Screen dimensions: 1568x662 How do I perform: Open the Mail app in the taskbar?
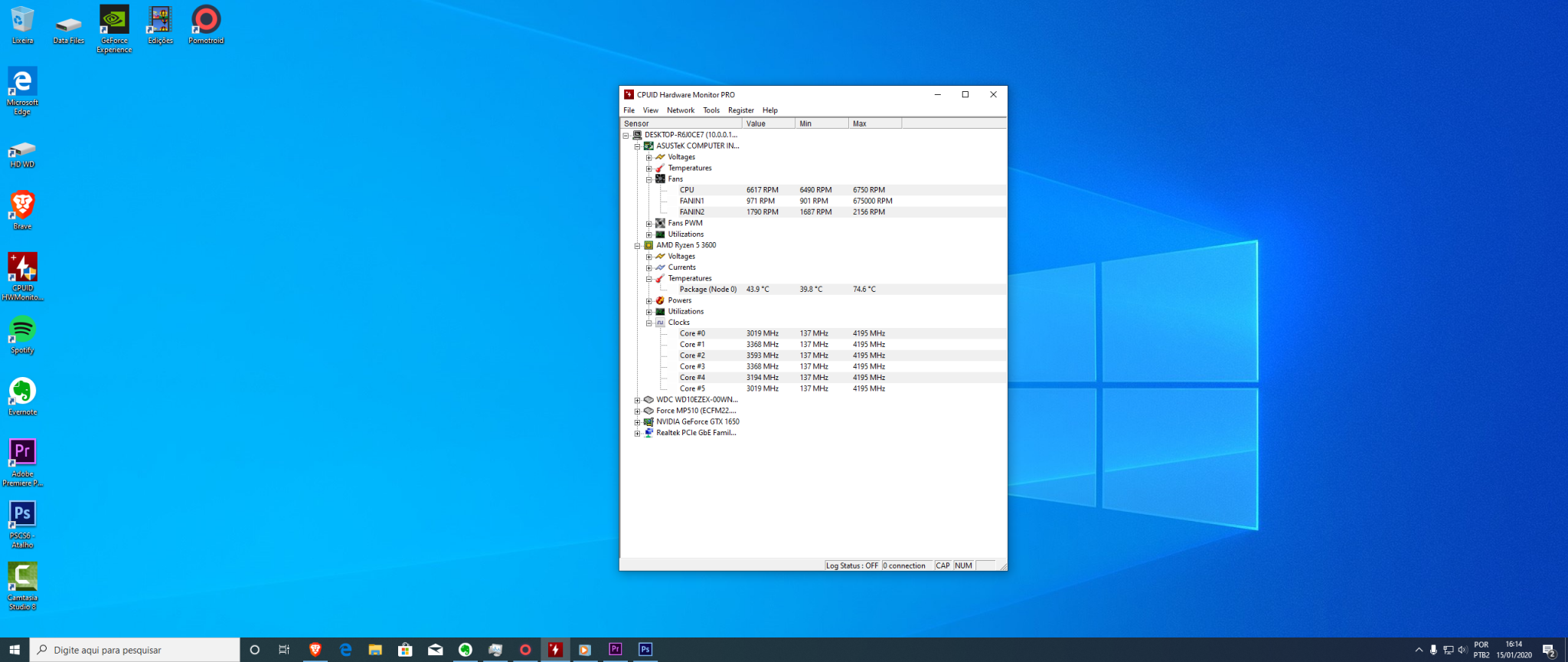(x=435, y=650)
